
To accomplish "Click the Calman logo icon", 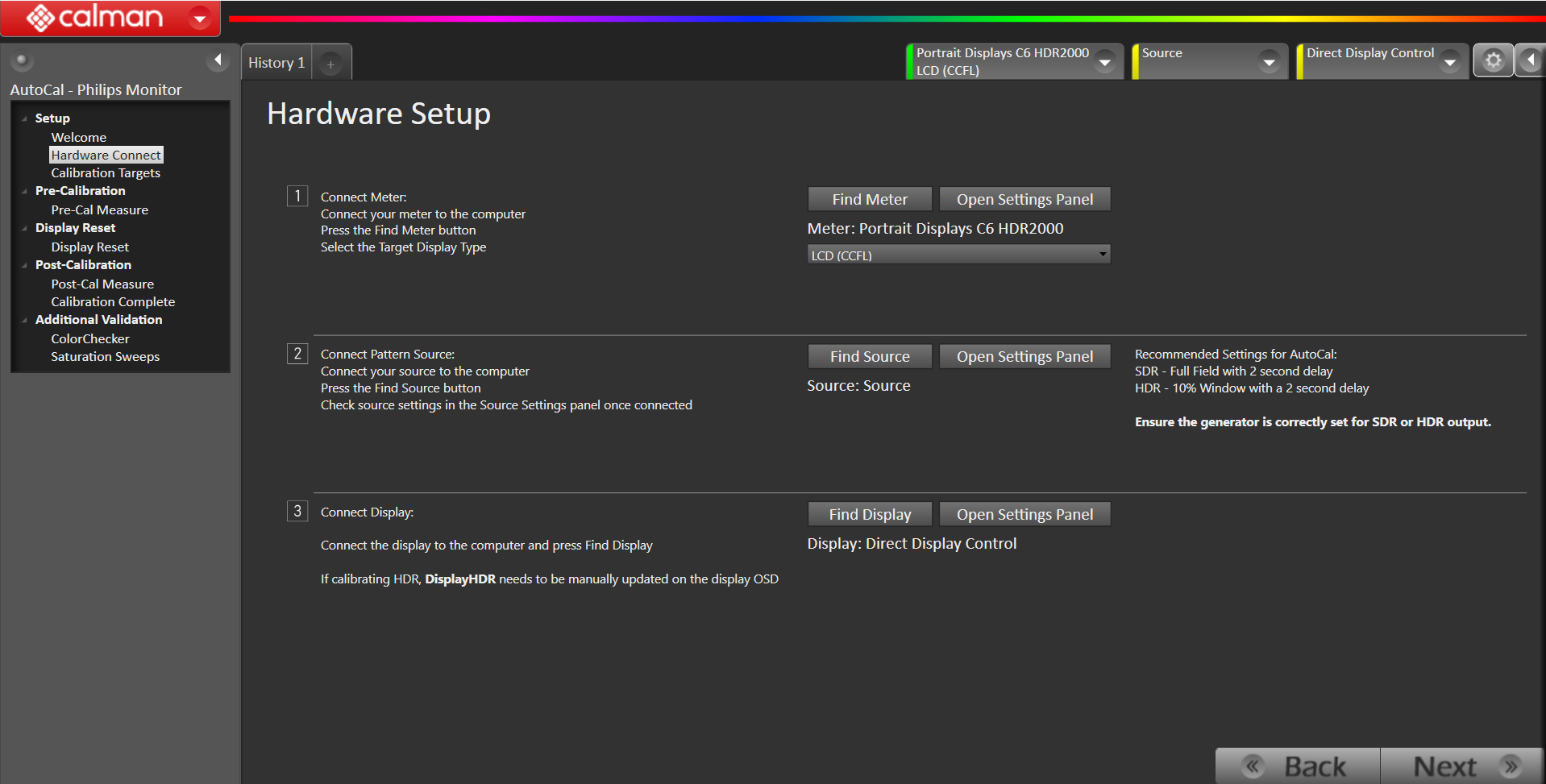I will click(x=40, y=18).
